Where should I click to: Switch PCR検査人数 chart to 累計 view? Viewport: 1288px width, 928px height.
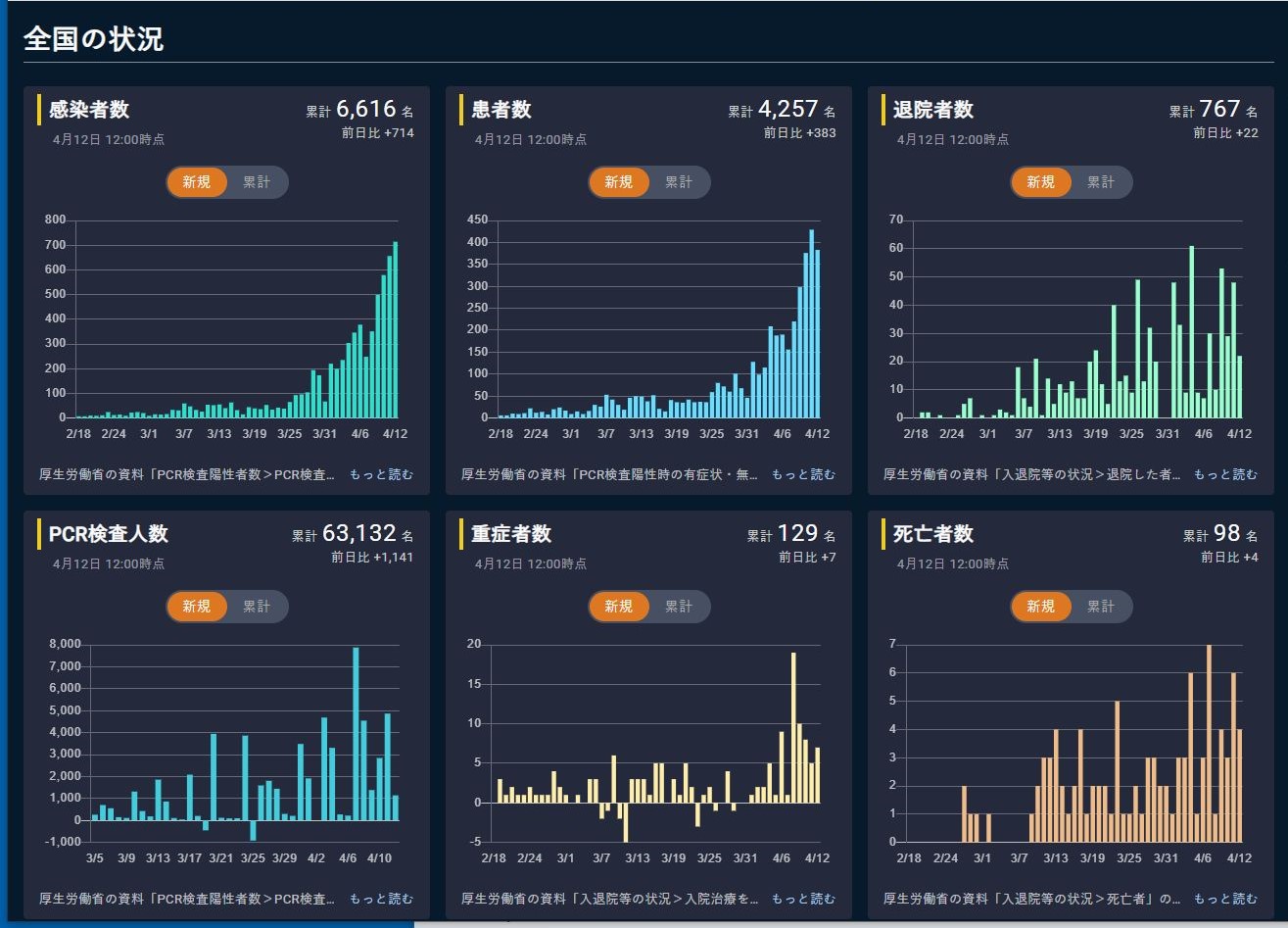point(257,607)
